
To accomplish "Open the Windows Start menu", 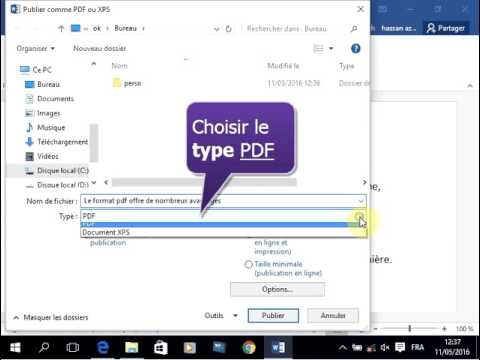I will [x=15, y=348].
